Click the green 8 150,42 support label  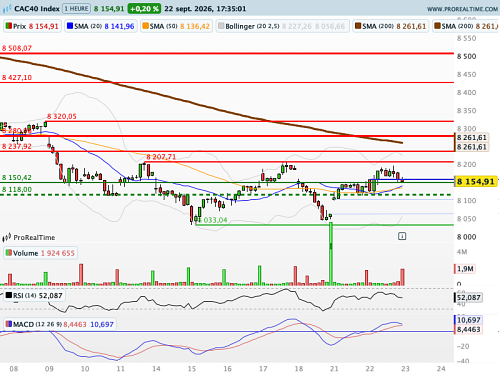tap(17, 178)
